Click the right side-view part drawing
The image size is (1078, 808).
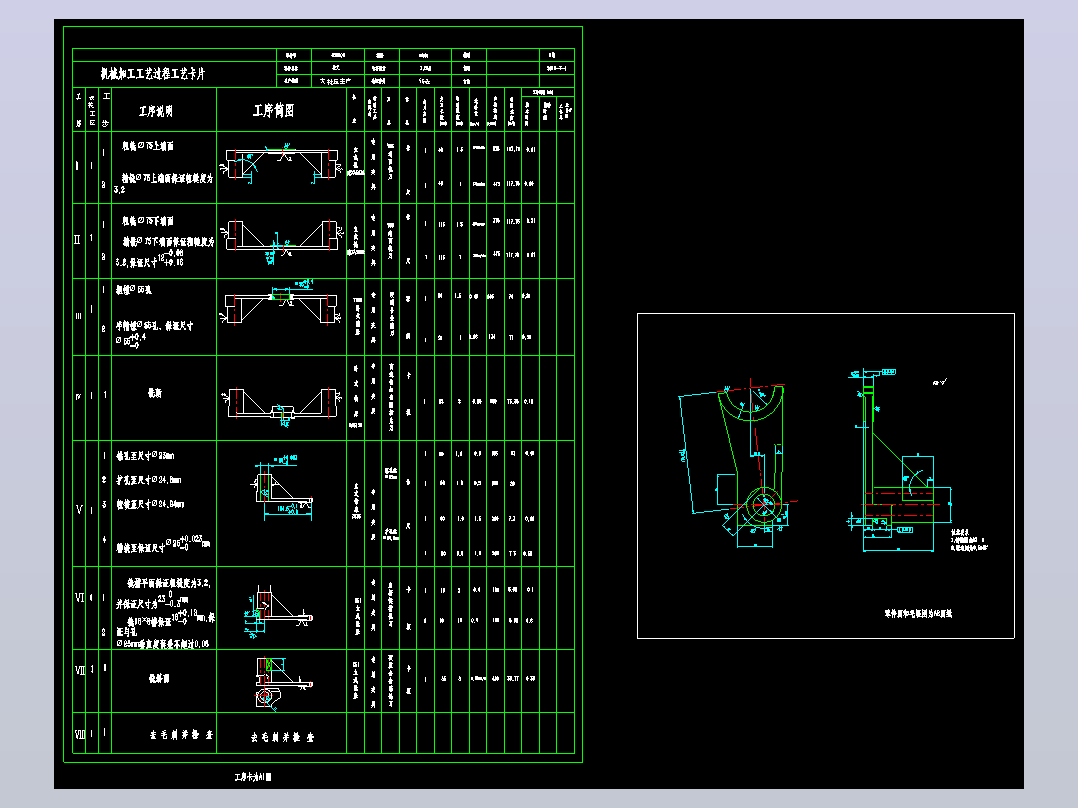pyautogui.click(x=899, y=459)
